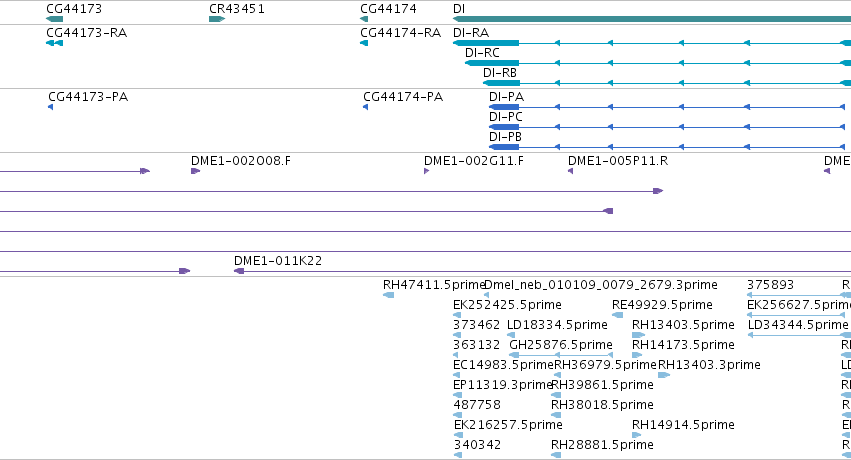Select EST LD18334.5prime
Image resolution: width=851 pixels, height=460 pixels.
[x=557, y=325]
